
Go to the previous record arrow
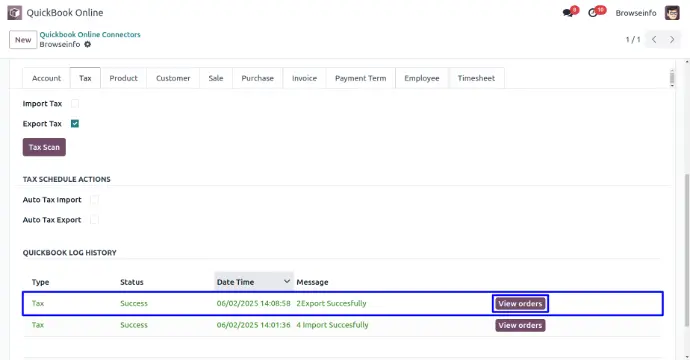654,40
